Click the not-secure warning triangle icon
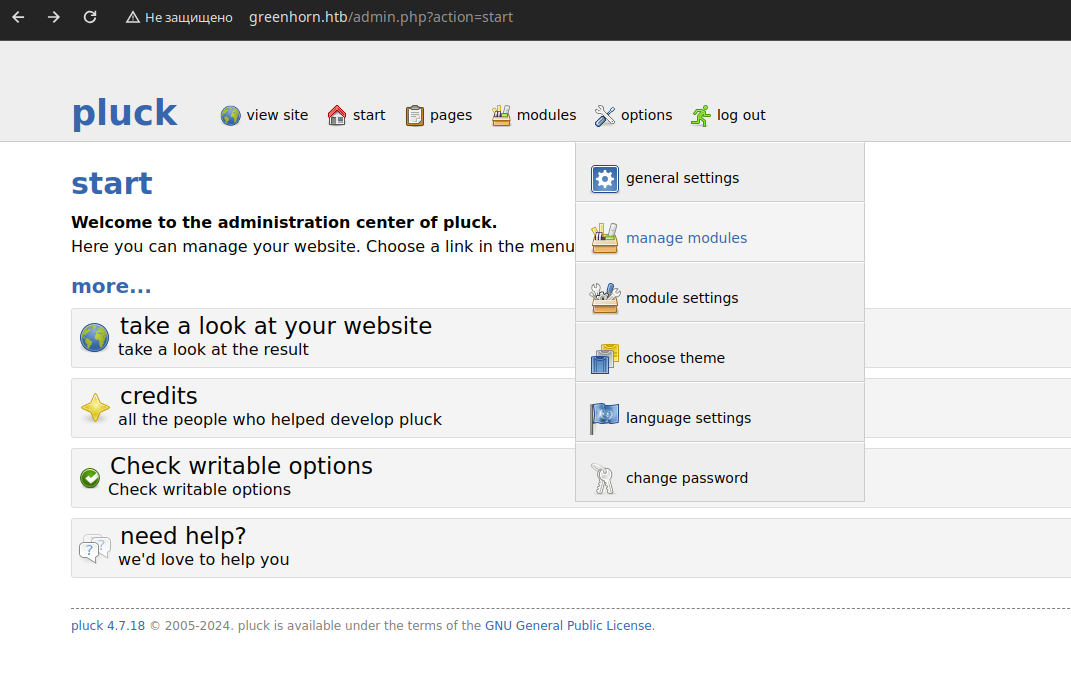Image resolution: width=1071 pixels, height=680 pixels. (x=133, y=17)
